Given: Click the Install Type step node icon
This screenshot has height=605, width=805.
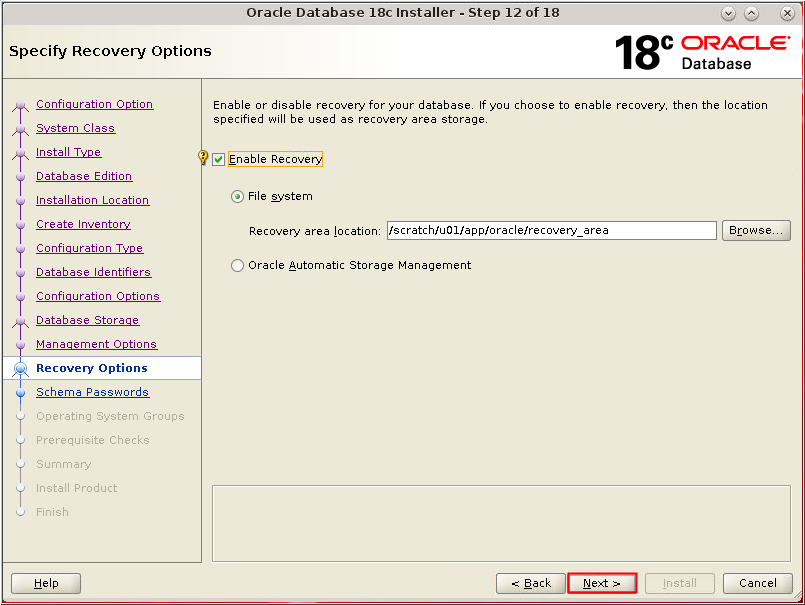Looking at the screenshot, I should click(x=21, y=154).
